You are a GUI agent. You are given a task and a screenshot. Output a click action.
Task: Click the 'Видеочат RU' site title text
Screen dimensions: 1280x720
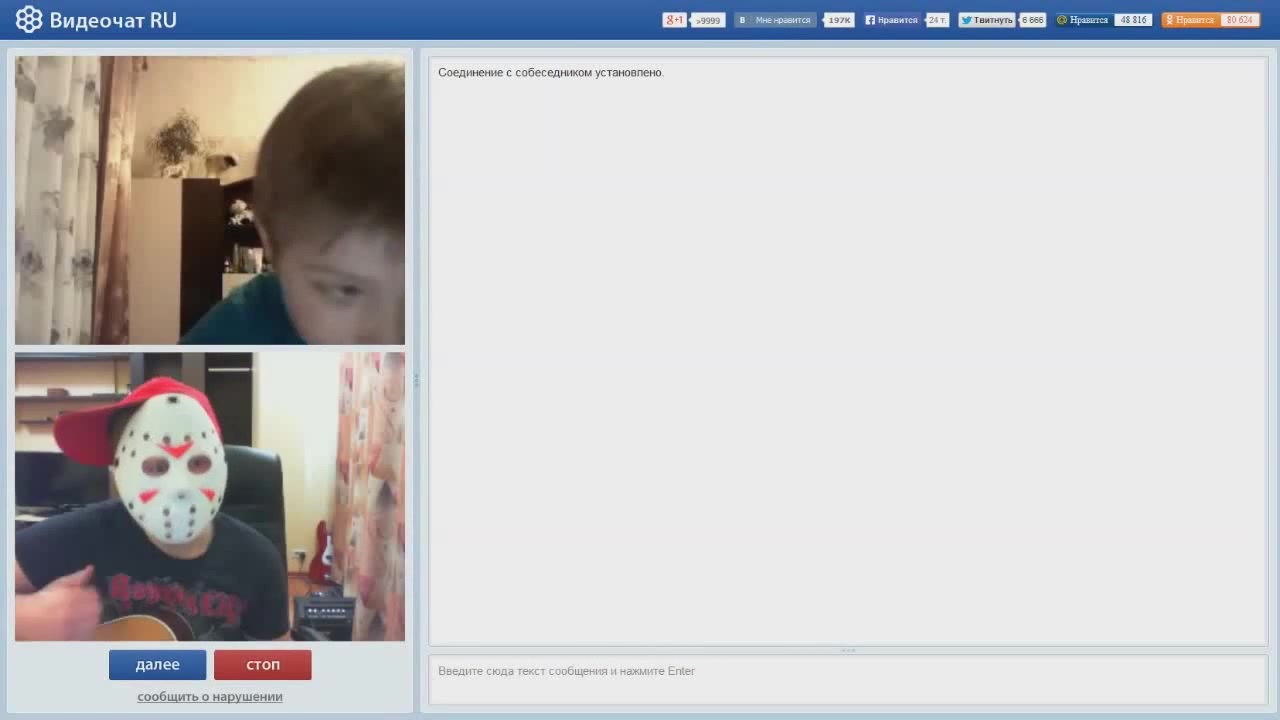pyautogui.click(x=113, y=20)
